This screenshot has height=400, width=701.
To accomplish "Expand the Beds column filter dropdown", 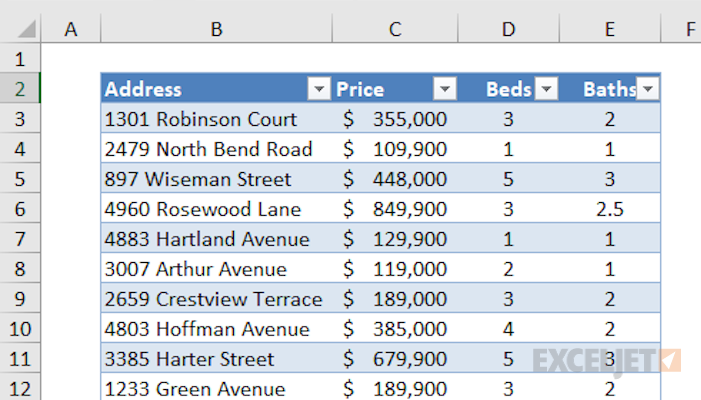I will (547, 90).
